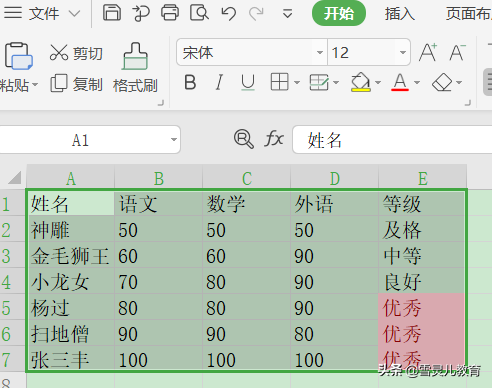This screenshot has width=492, height=388.
Task: Select row 5 header
Action: (13, 308)
